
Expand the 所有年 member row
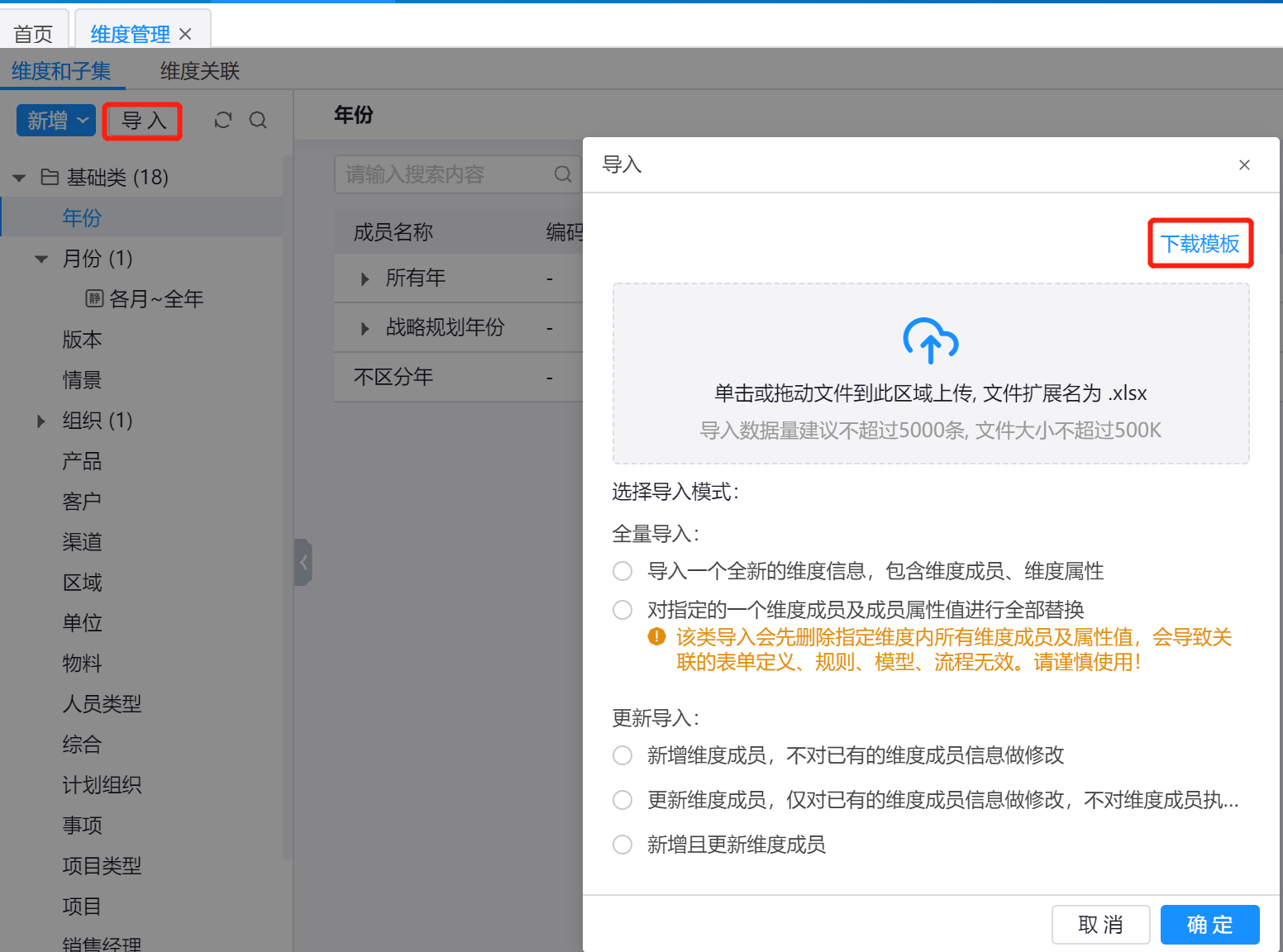(365, 279)
